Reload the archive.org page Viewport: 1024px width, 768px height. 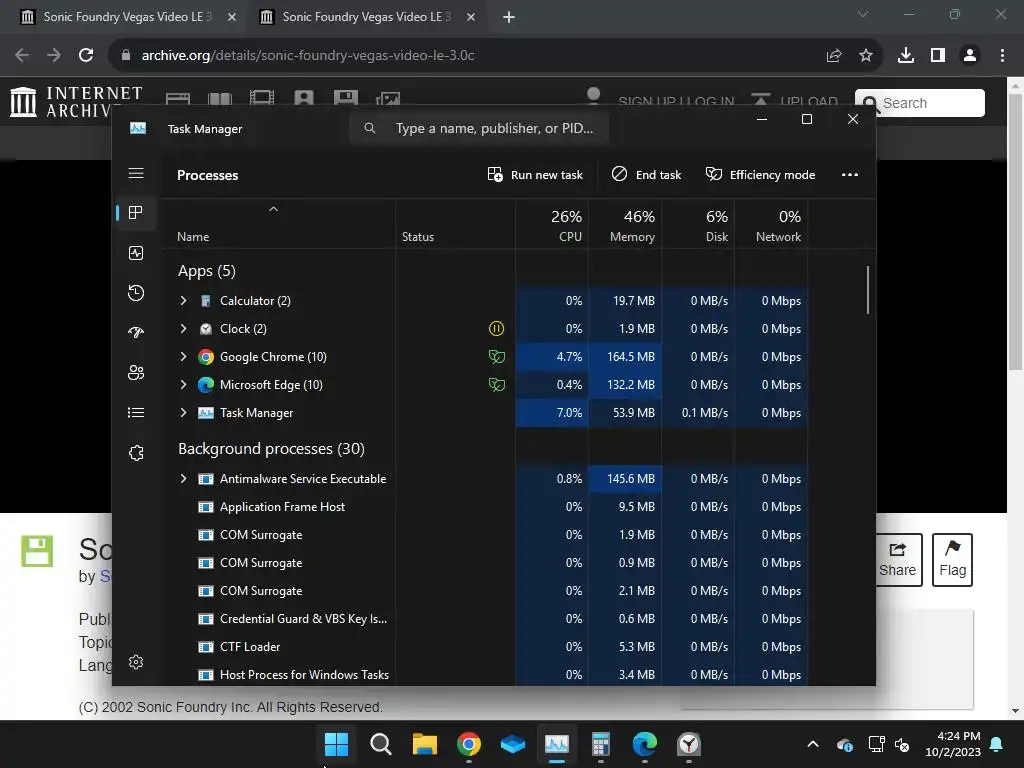pos(86,55)
